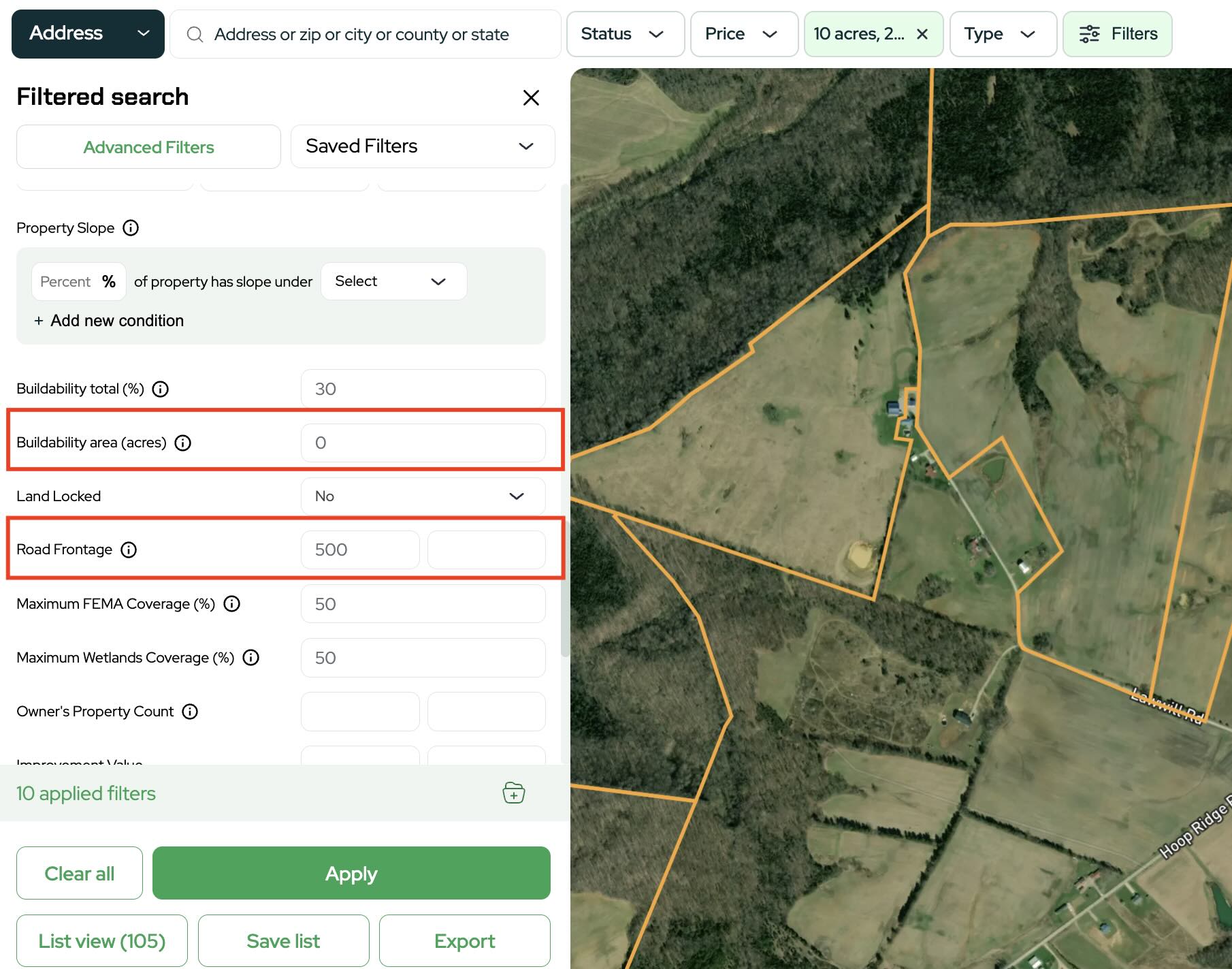Open the Address search type dropdown

[88, 33]
